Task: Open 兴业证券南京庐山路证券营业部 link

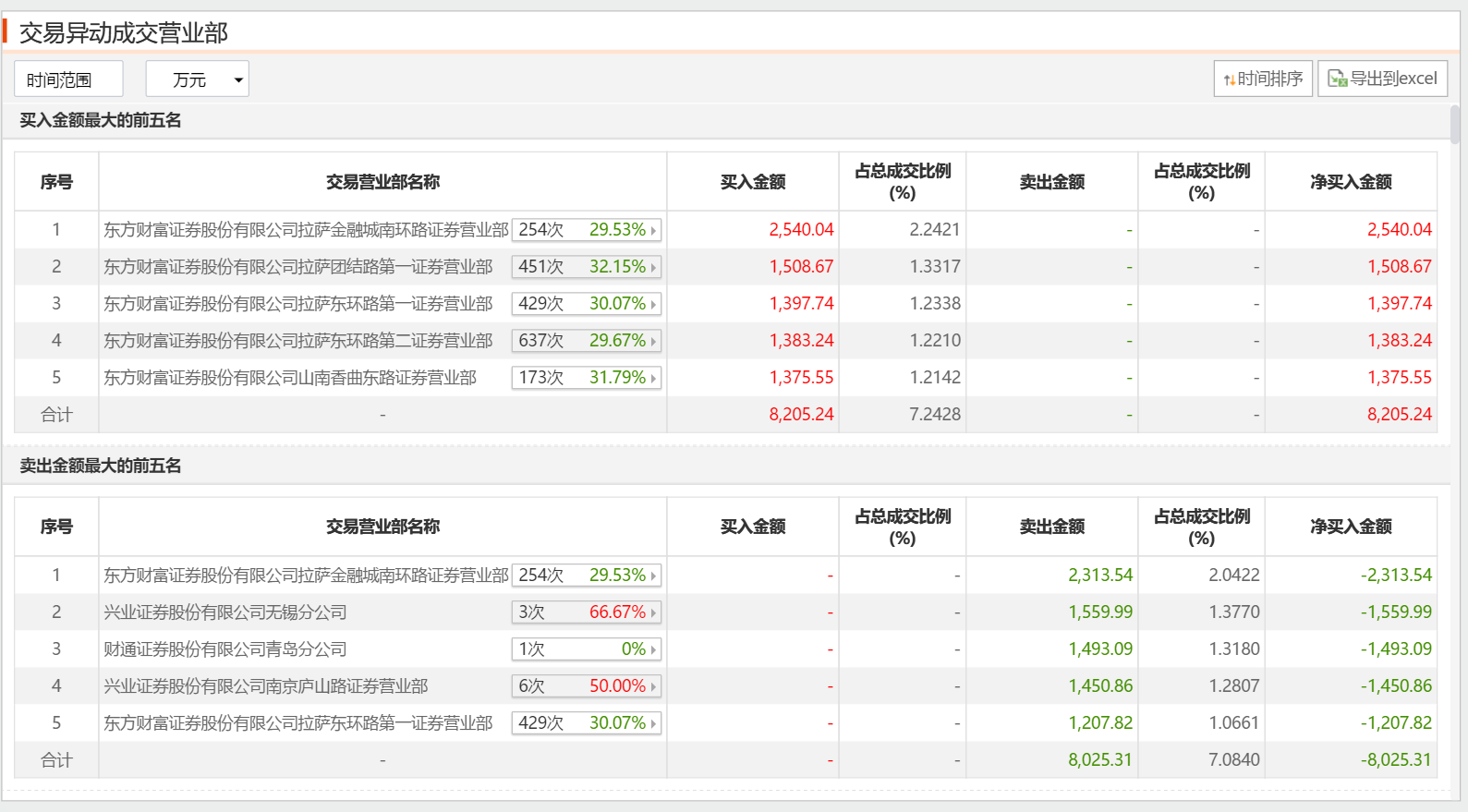Action: (266, 686)
